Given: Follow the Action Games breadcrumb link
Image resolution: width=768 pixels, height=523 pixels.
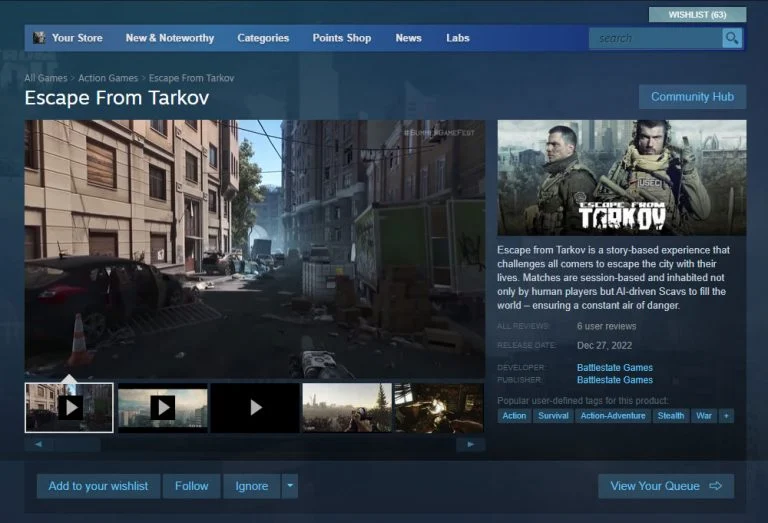Looking at the screenshot, I should [108, 78].
